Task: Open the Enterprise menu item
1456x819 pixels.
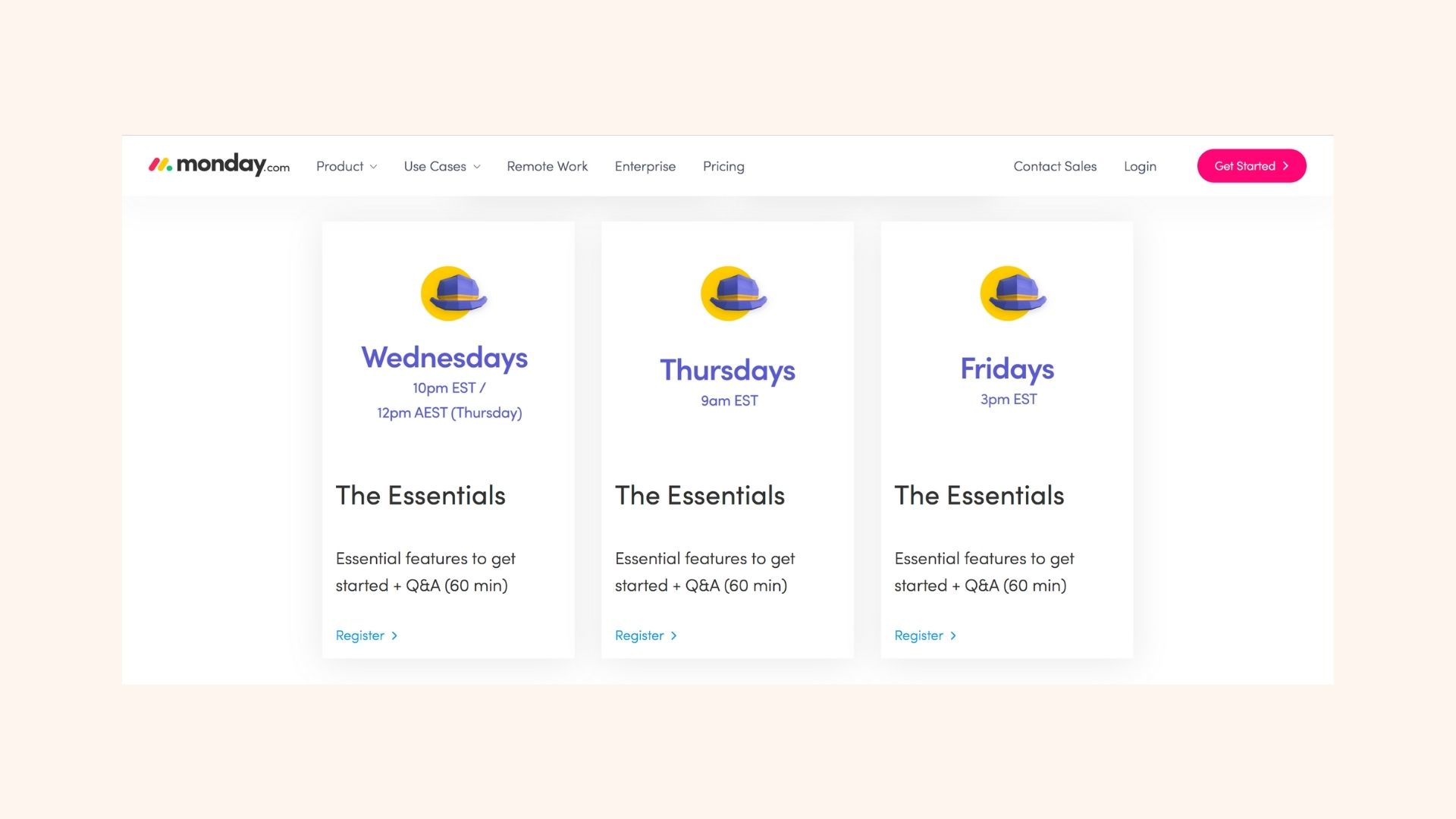Action: coord(645,166)
